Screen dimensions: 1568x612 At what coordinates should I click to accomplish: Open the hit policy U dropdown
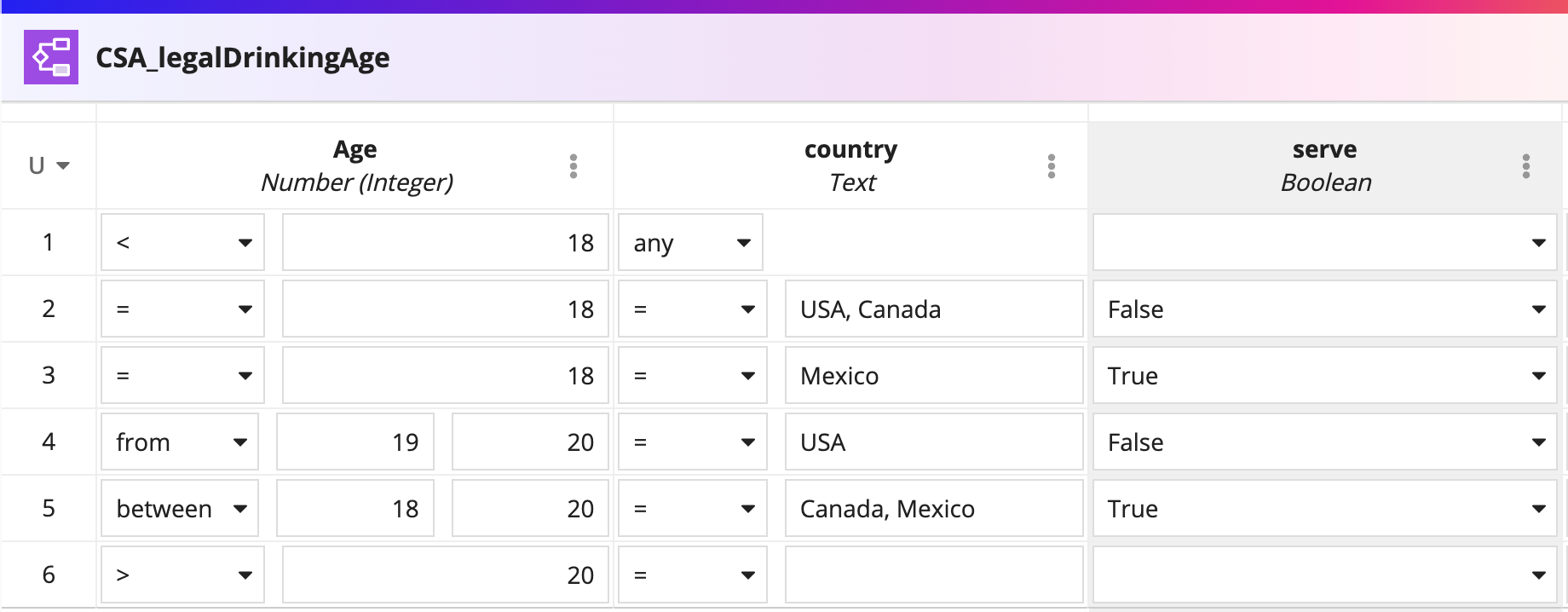click(x=49, y=165)
